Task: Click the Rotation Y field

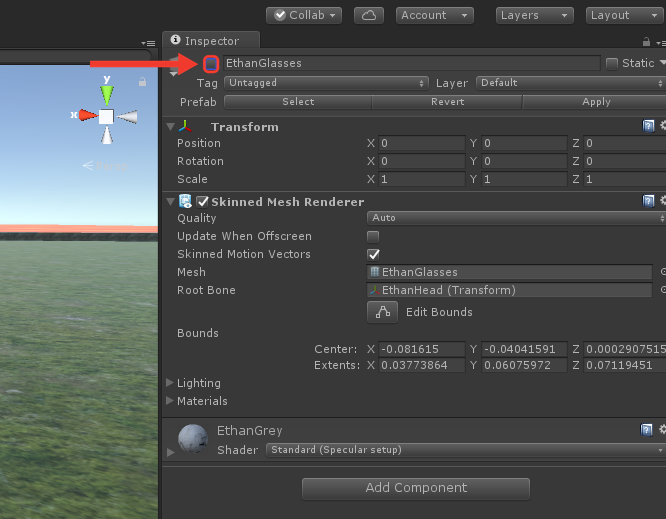Action: 524,161
